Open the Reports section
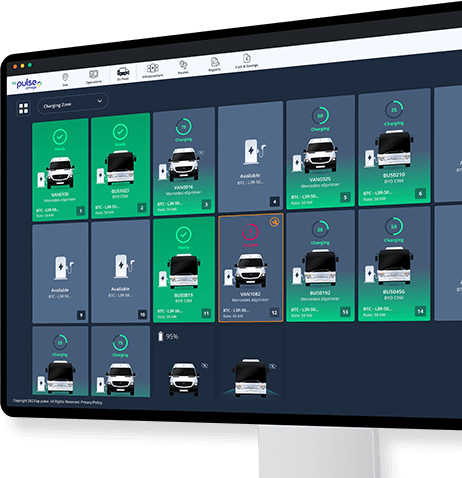 tap(215, 64)
